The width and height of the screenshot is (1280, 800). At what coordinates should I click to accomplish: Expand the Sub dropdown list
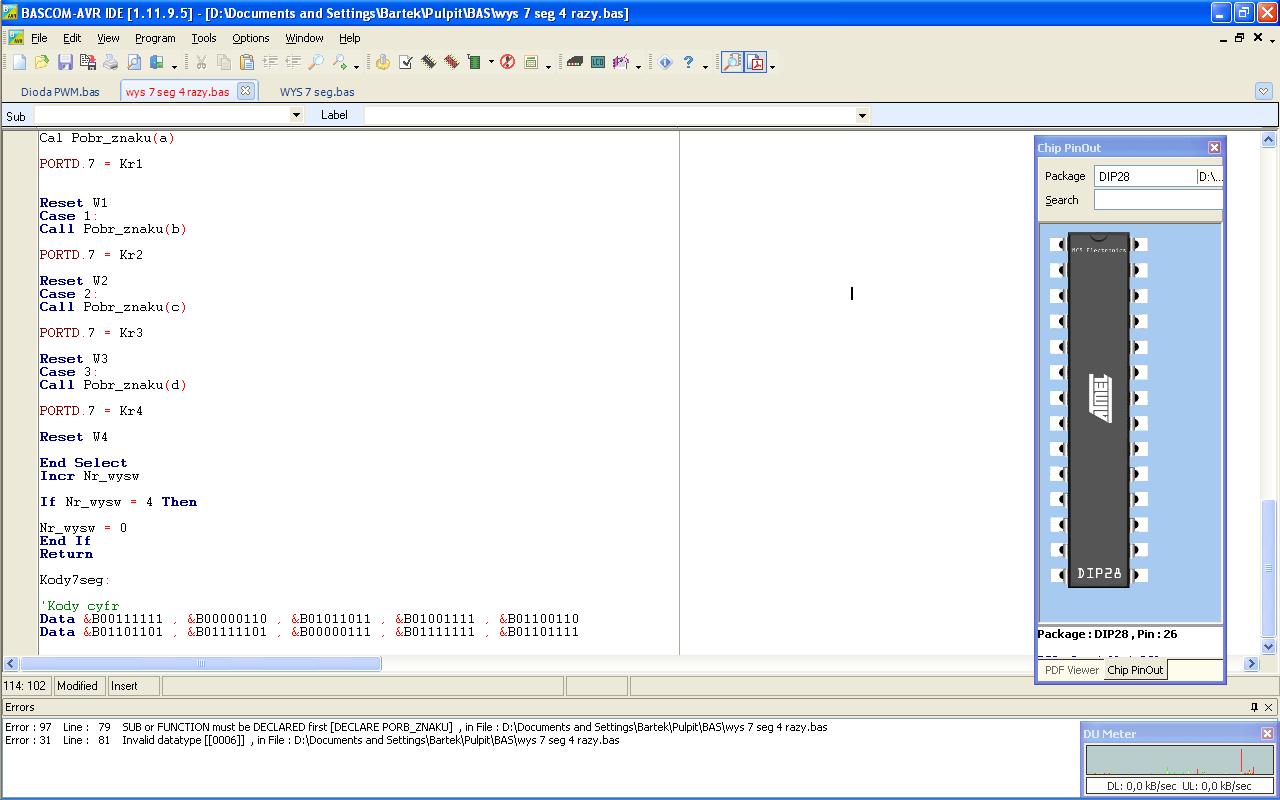coord(296,115)
